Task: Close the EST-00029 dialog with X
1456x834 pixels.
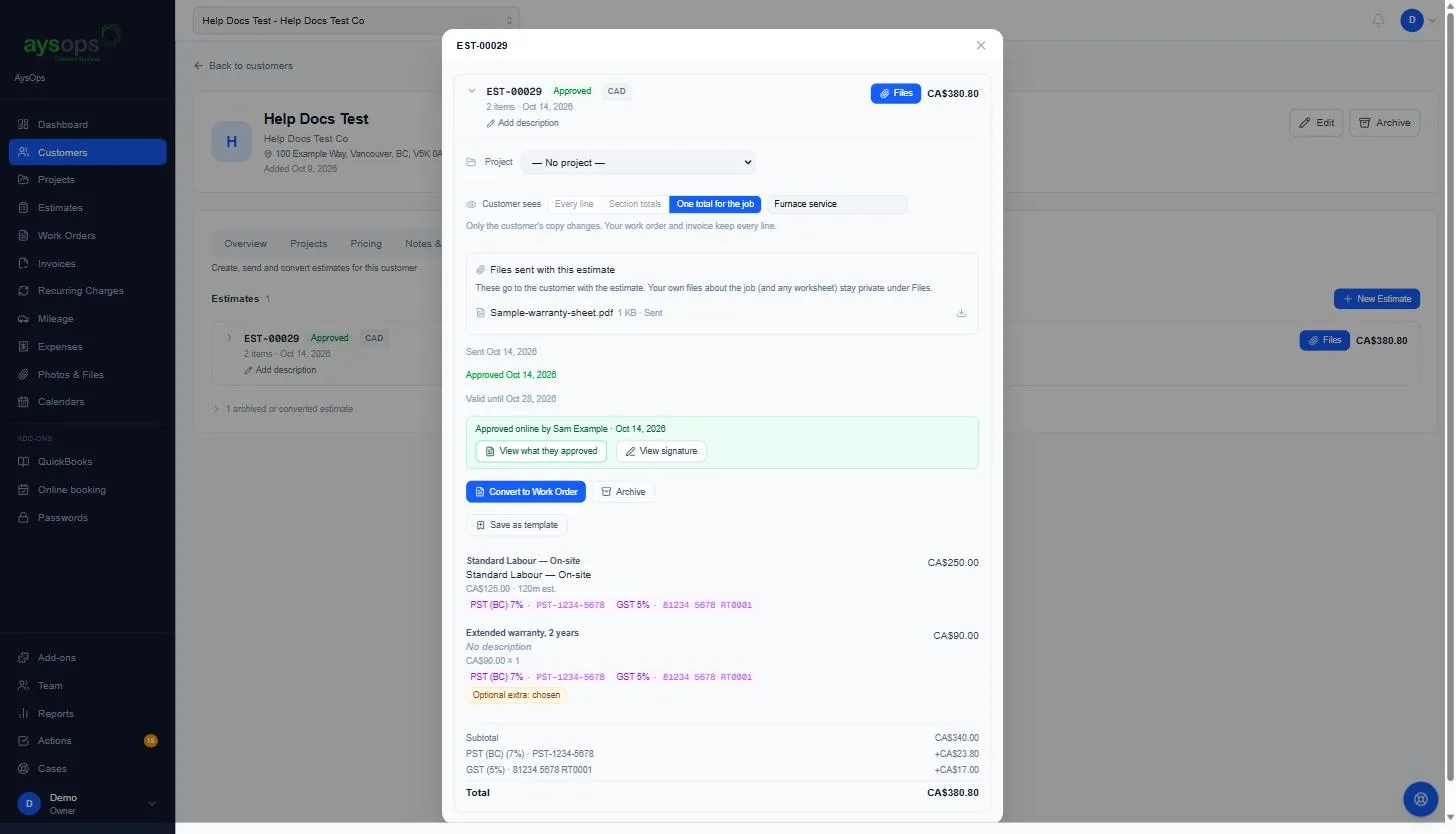Action: point(981,45)
